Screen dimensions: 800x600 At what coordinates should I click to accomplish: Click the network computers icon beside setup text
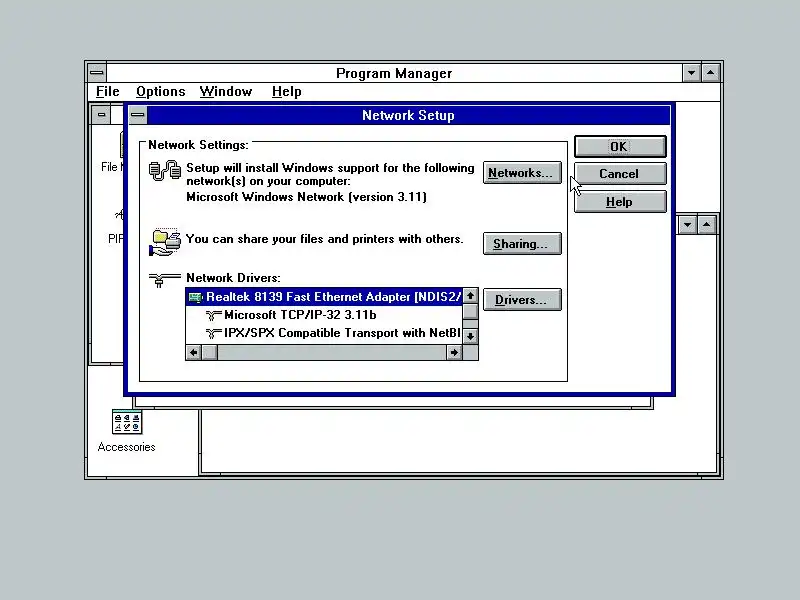tap(165, 170)
